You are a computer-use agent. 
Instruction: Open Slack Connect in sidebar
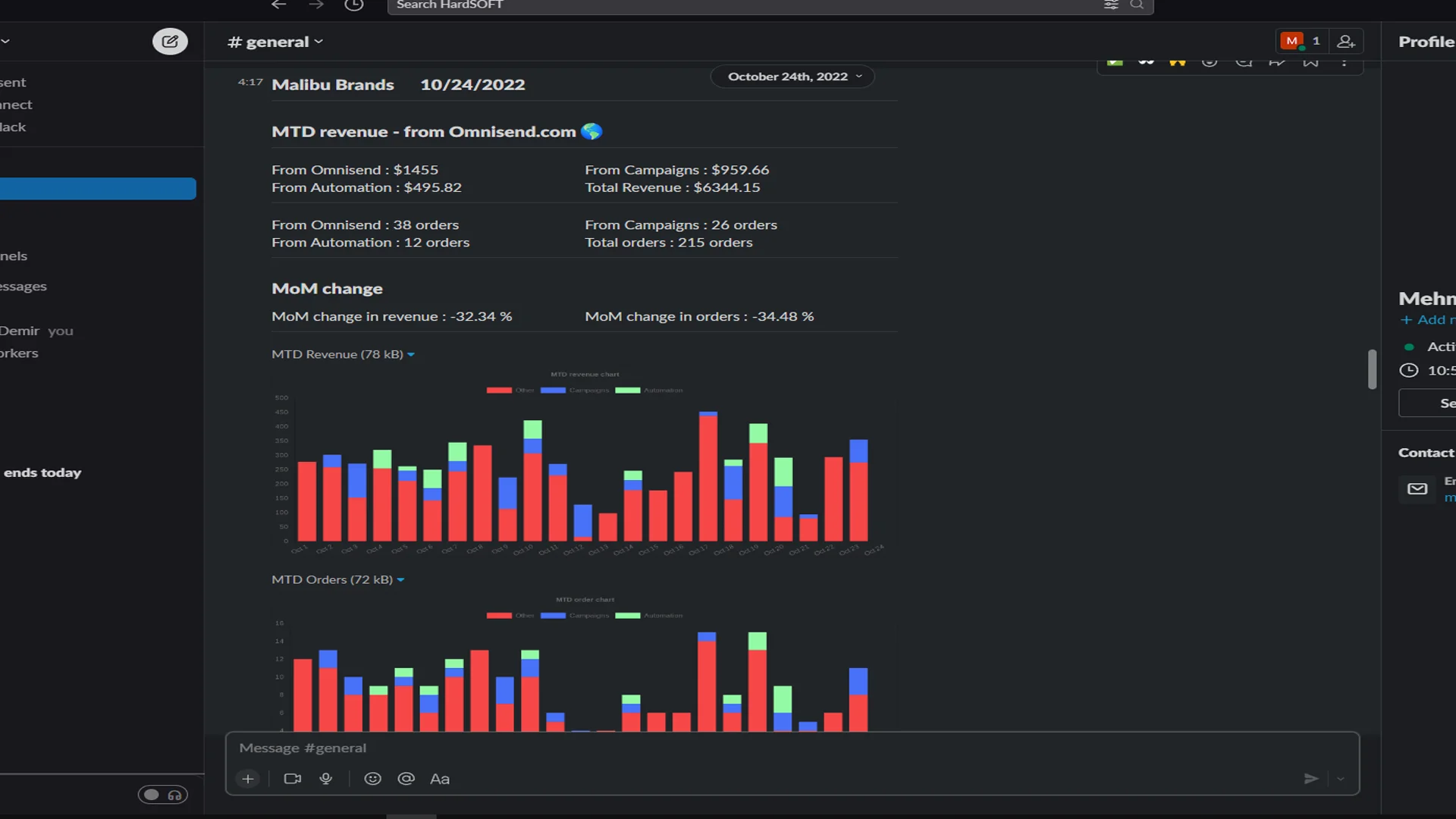tap(16, 105)
